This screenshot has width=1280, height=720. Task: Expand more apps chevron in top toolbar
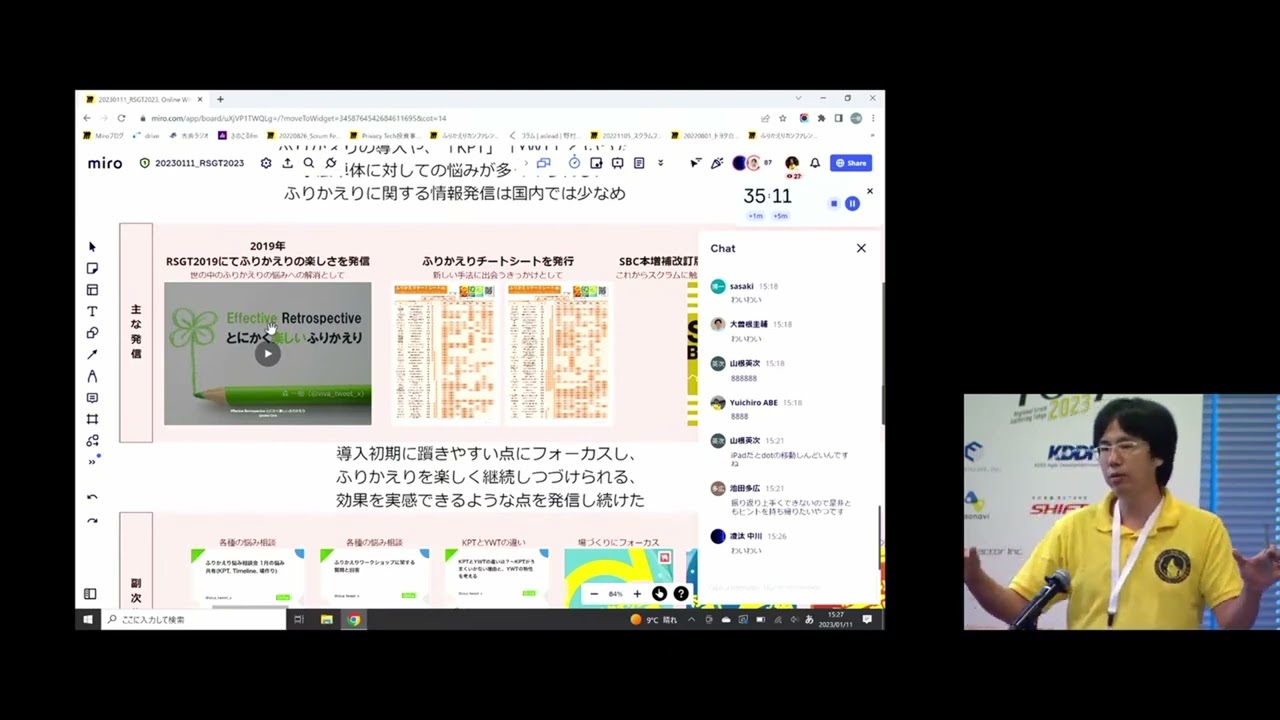660,163
